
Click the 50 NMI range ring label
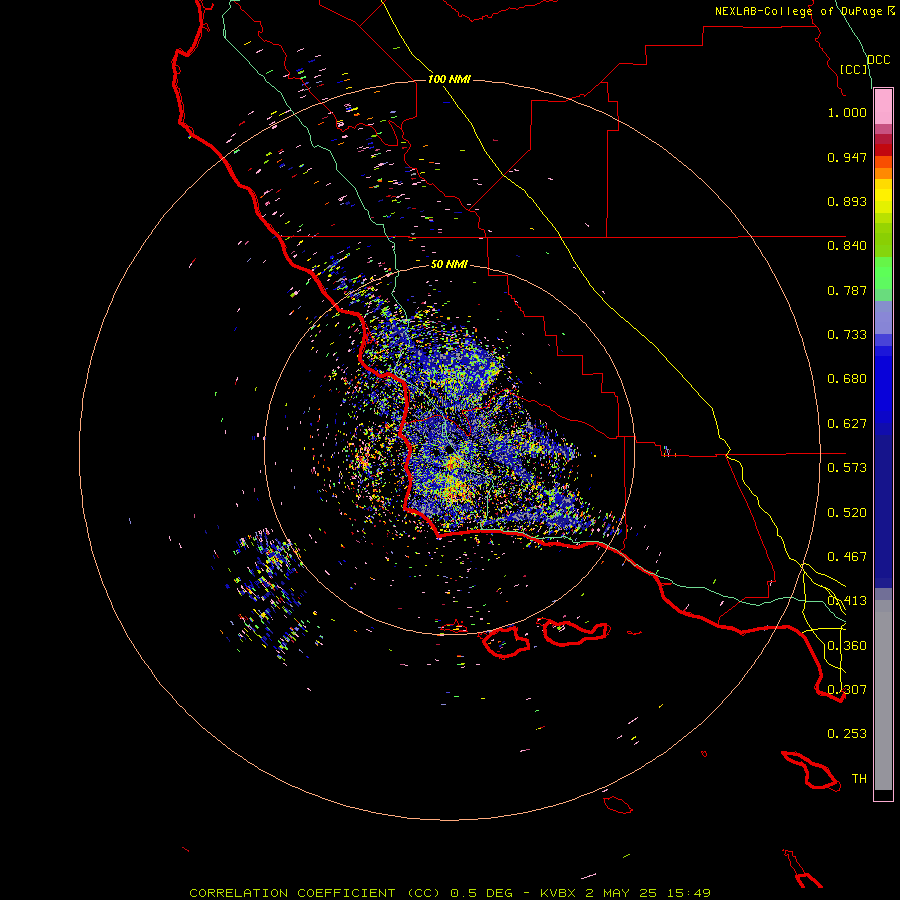[449, 264]
